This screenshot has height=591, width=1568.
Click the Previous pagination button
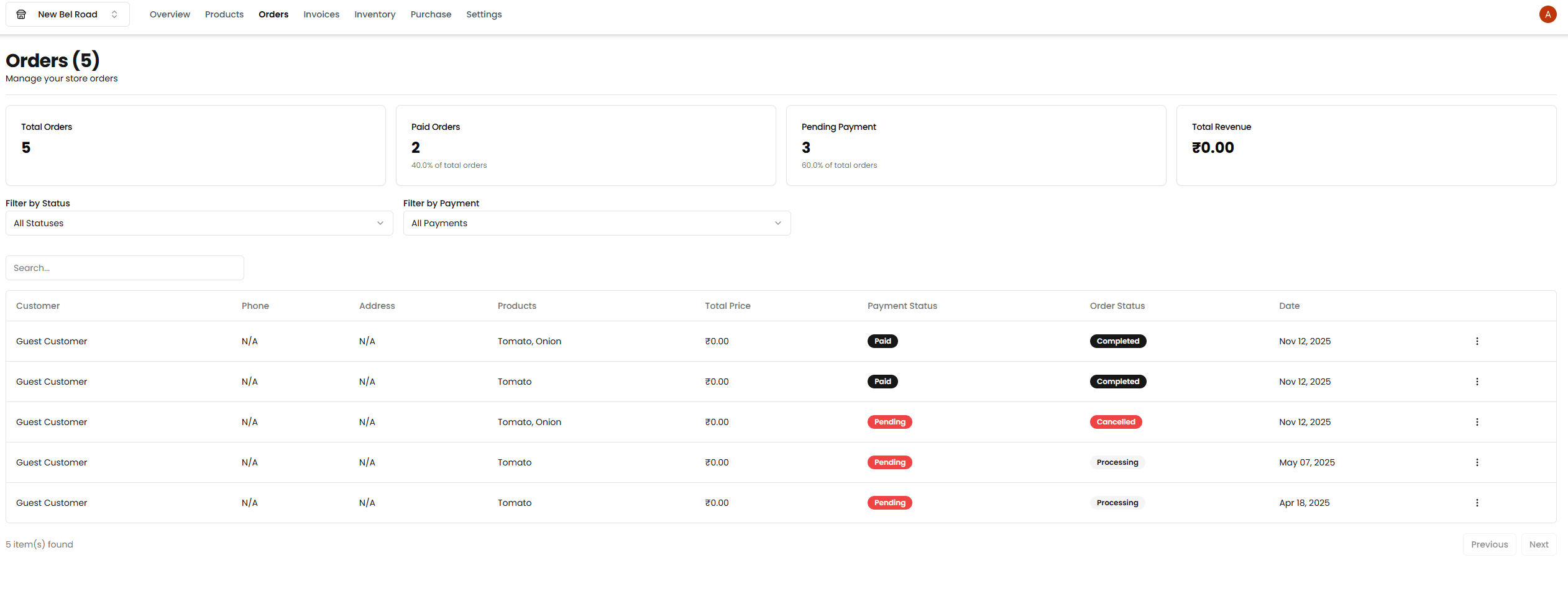coord(1489,544)
